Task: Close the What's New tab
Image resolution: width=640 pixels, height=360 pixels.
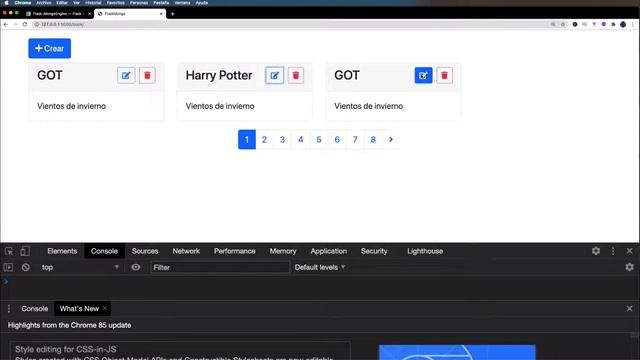Action: click(105, 308)
